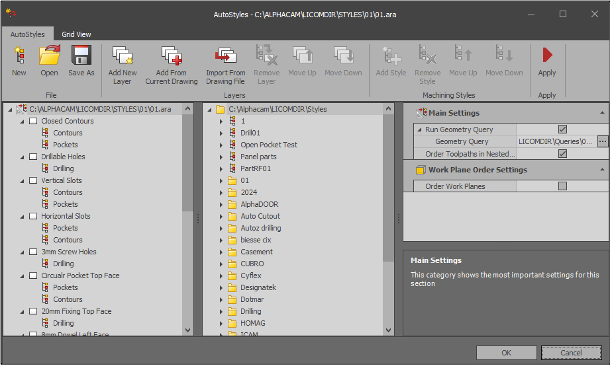Toggle the 3mm Screw Holes checkbox
Screen dimensions: 610x365
point(33,251)
